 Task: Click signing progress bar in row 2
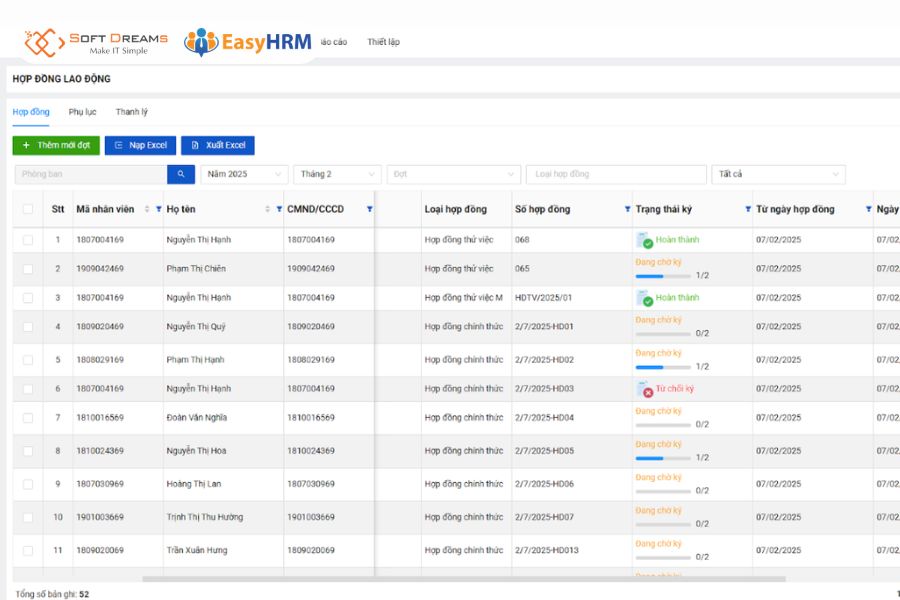[663, 276]
